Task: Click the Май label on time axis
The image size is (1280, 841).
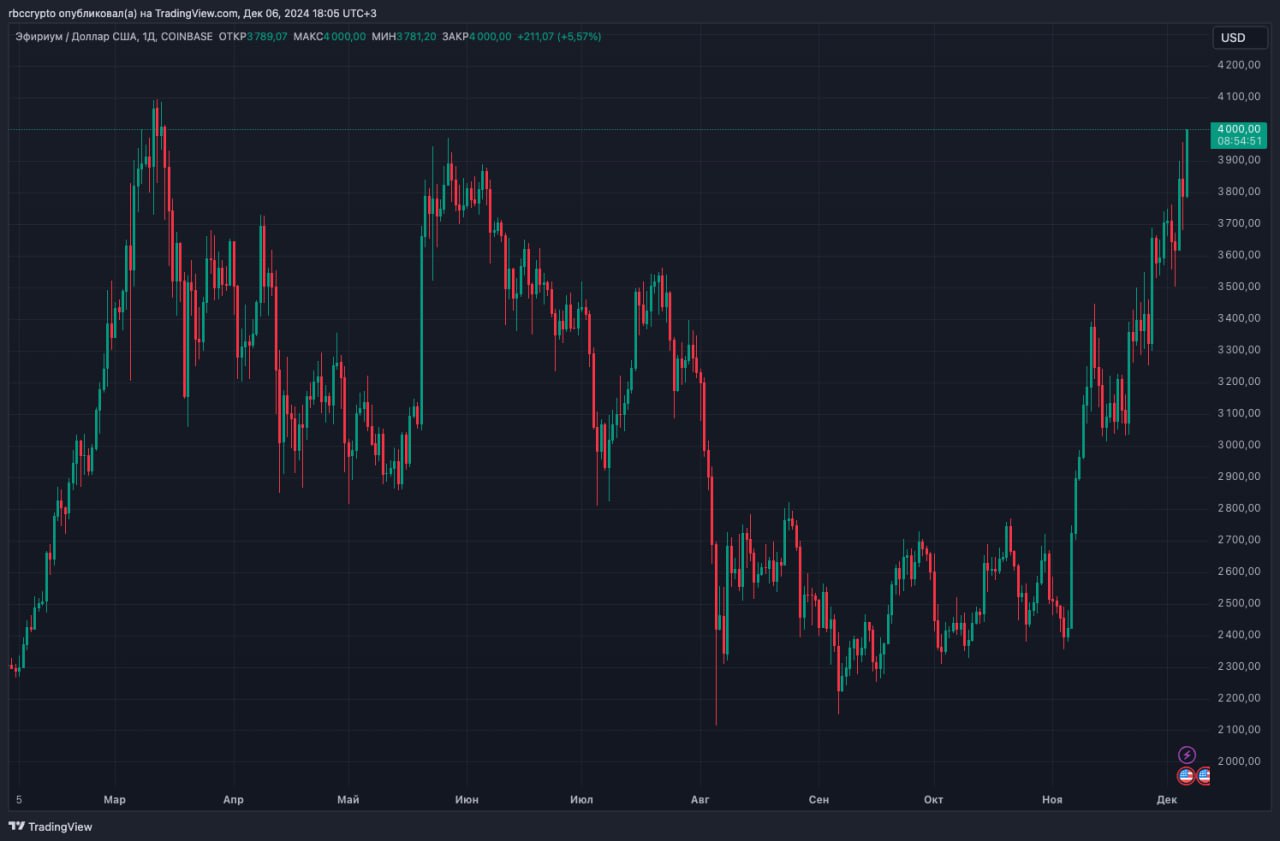Action: pyautogui.click(x=348, y=799)
